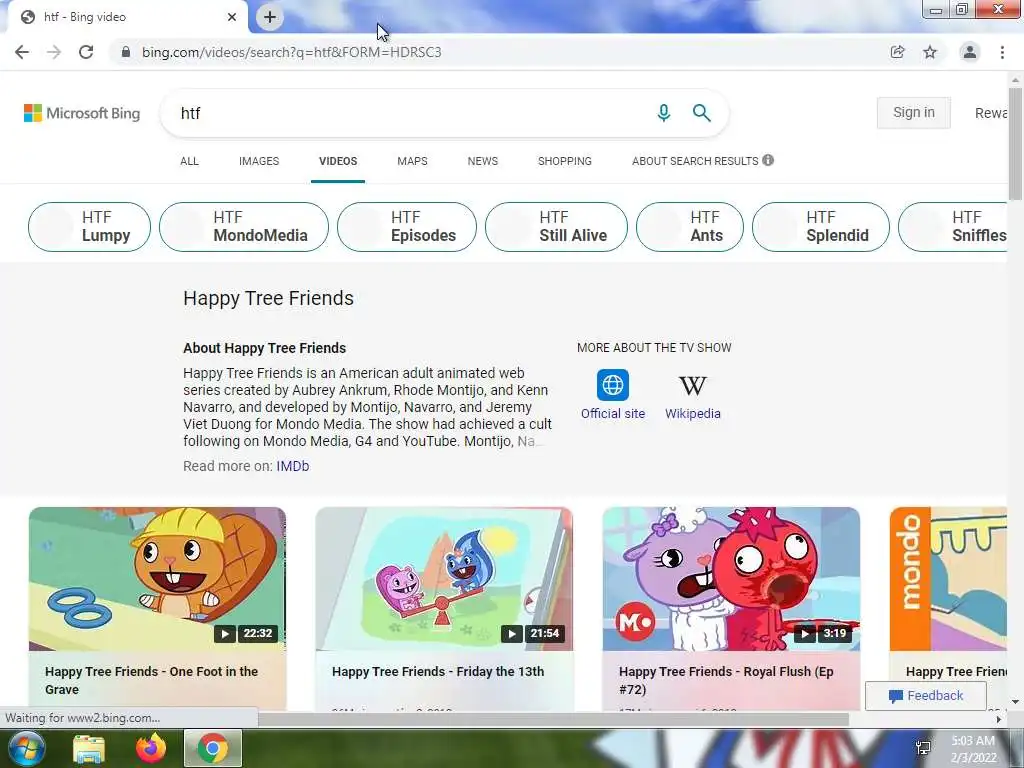Open the Feedback button
This screenshot has width=1024, height=768.
[x=925, y=696]
